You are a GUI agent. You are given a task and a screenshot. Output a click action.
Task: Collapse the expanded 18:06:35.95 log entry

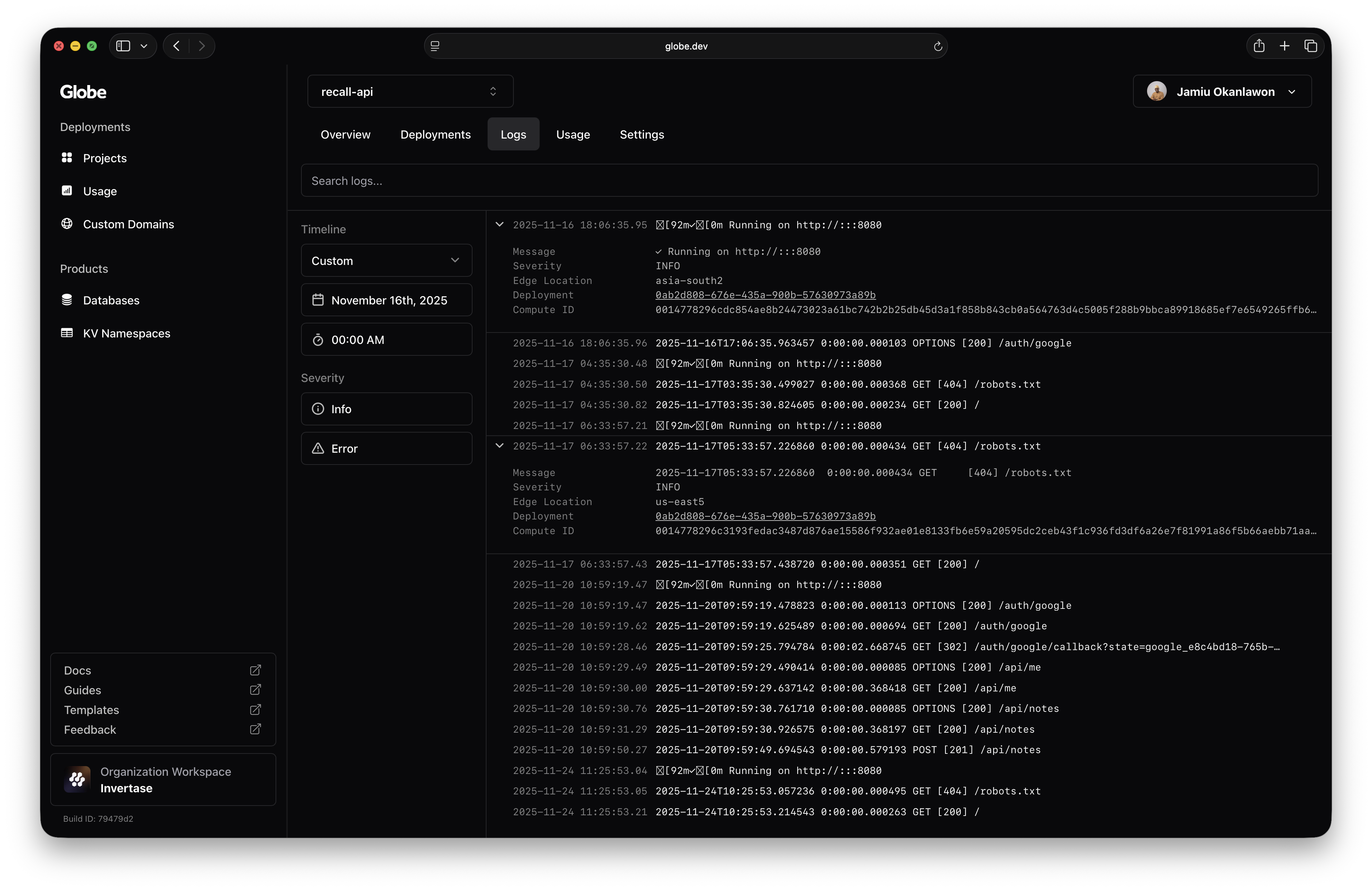point(500,224)
